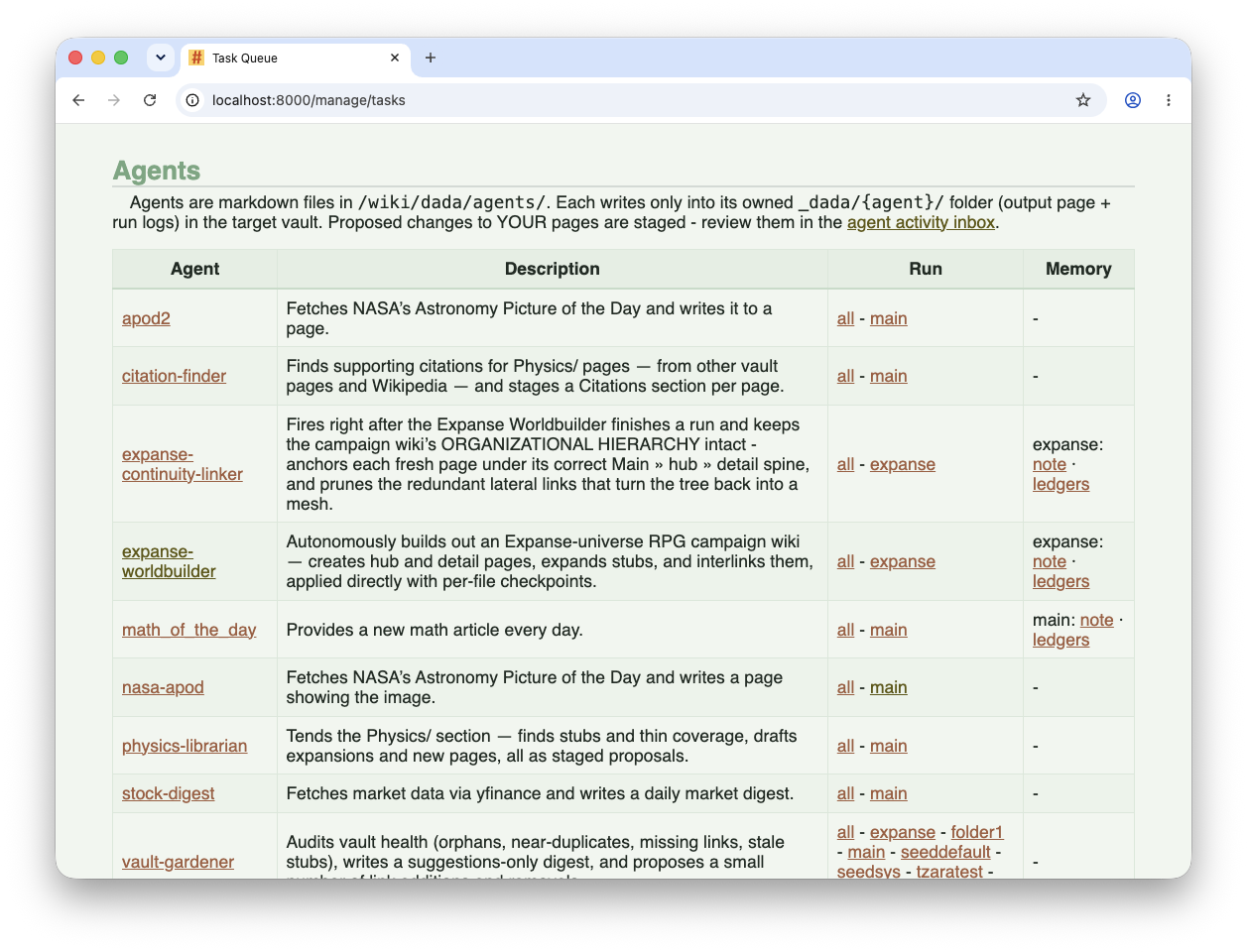Run vault-gardener on tzaratest vault
This screenshot has height=952, width=1247.
pos(949,871)
